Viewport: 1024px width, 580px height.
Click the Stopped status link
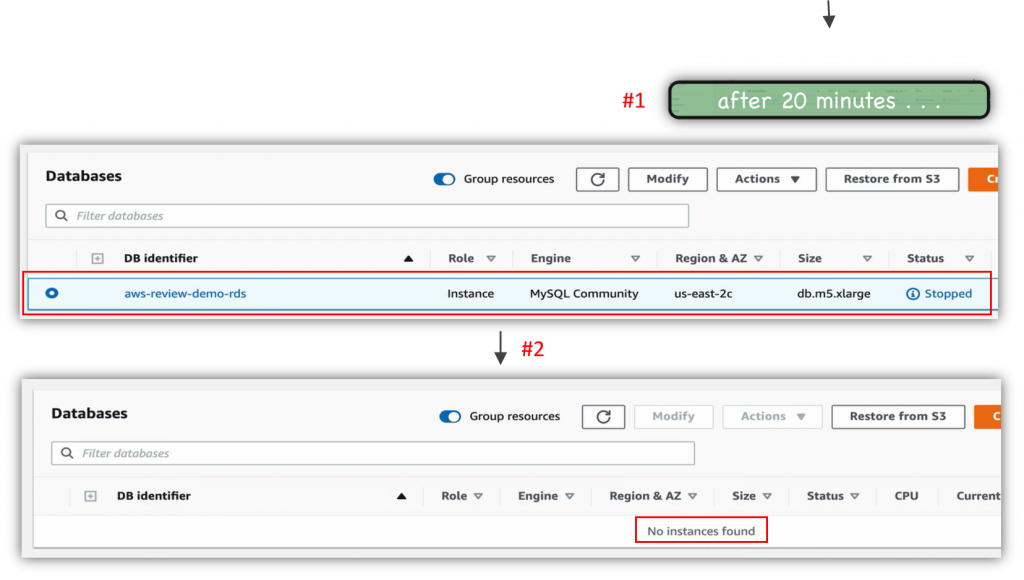click(x=948, y=293)
